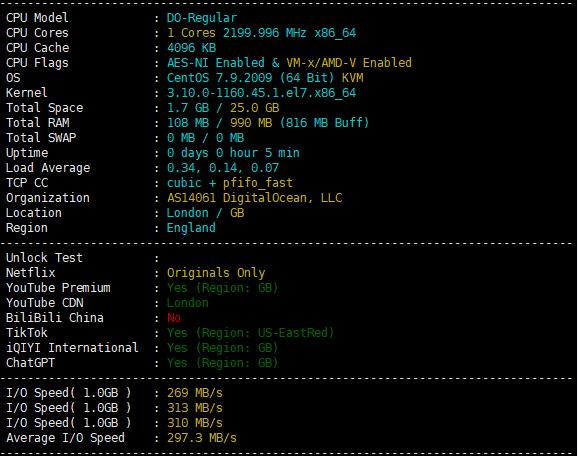
Task: Click the pfifo_fast queue text
Action: point(258,183)
